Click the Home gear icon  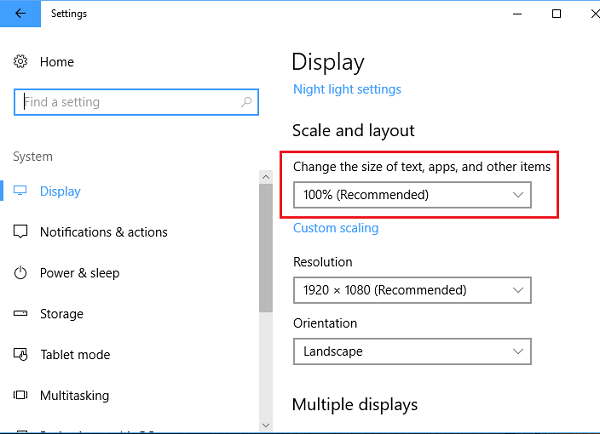(20, 62)
